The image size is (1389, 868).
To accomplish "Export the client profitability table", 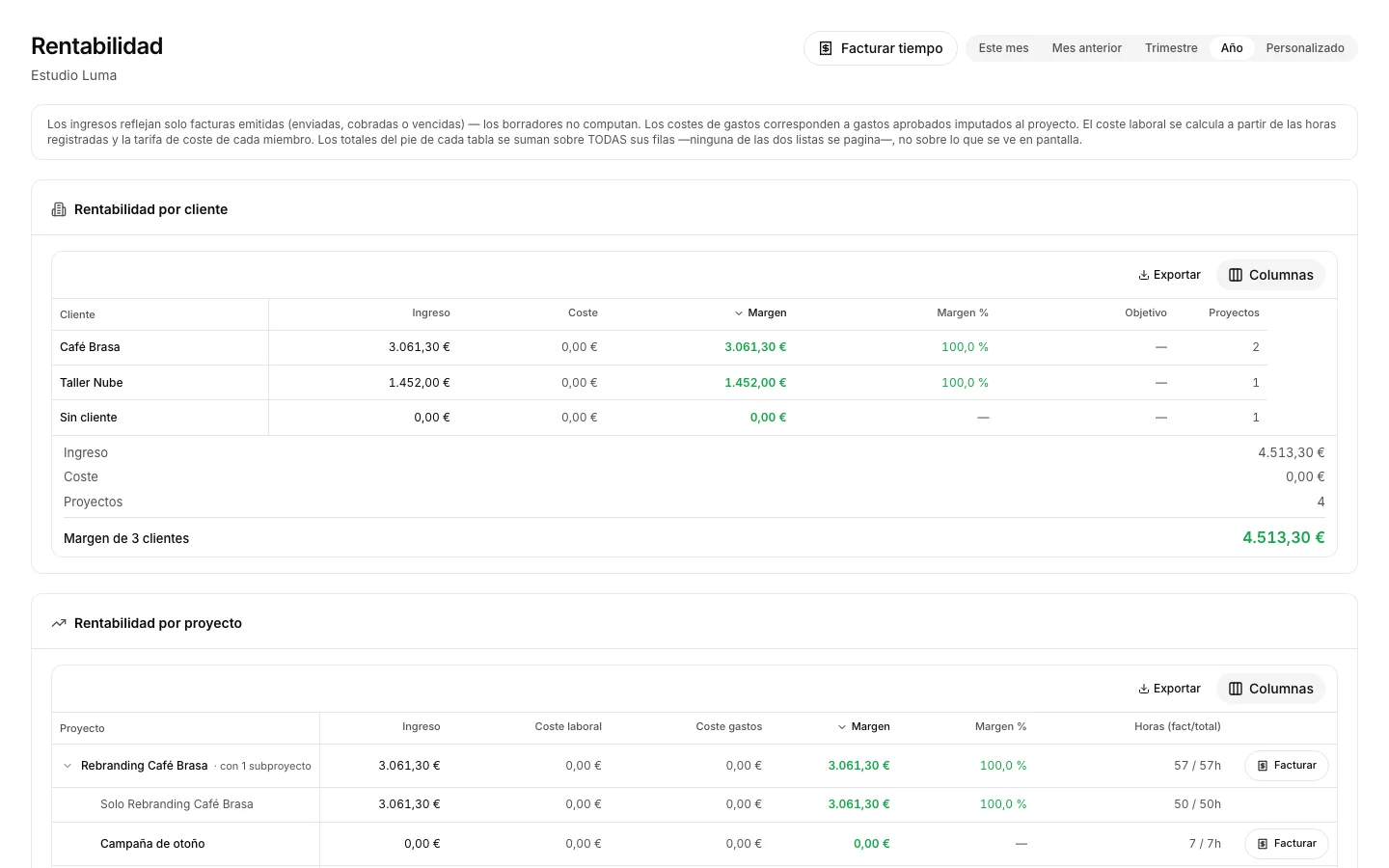I will click(1169, 275).
